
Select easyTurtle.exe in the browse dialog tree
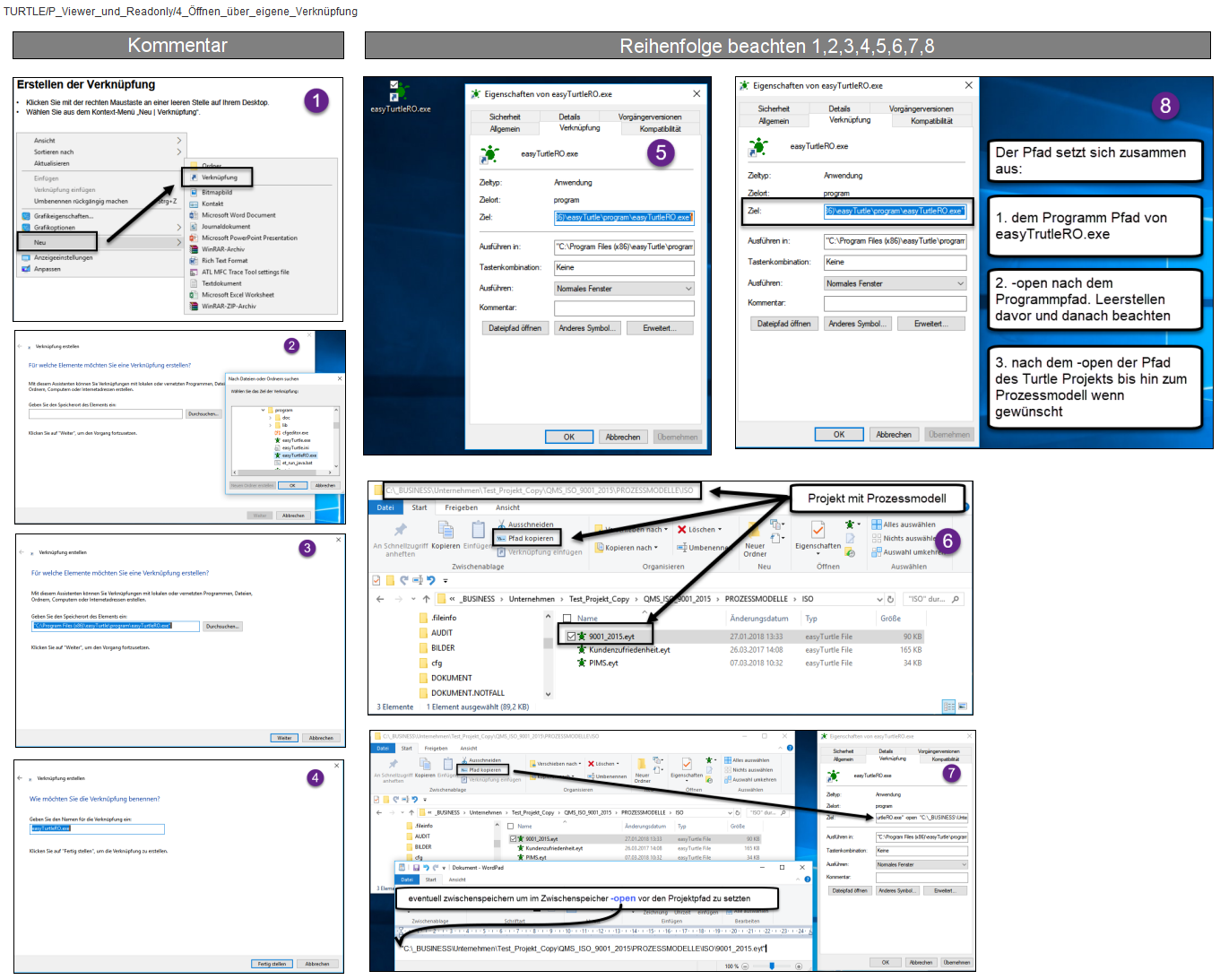[292, 440]
